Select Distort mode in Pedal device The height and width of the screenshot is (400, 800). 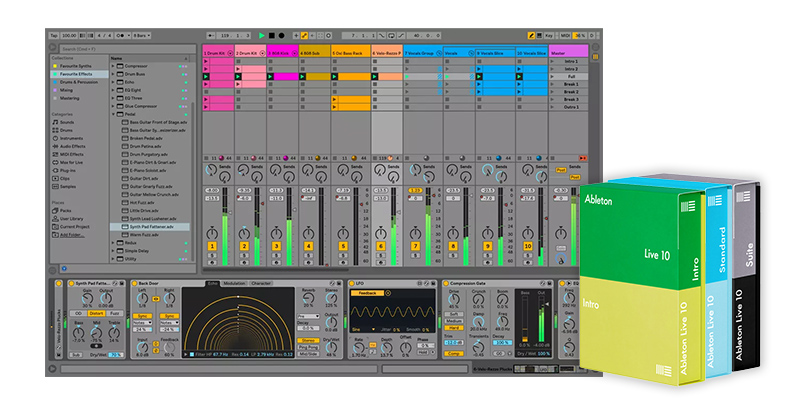94,313
